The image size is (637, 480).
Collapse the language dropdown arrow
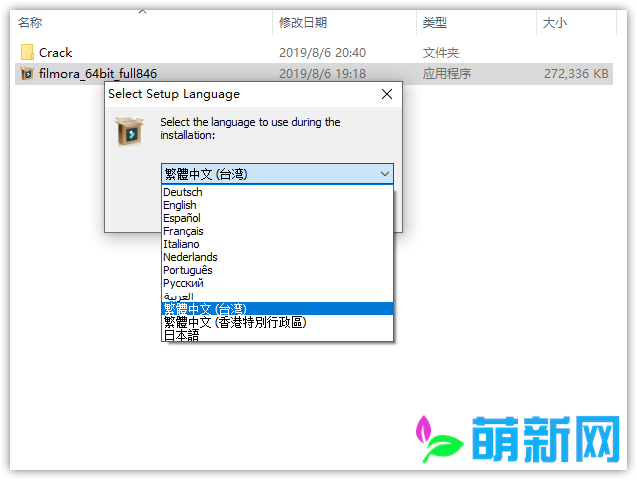(x=384, y=174)
